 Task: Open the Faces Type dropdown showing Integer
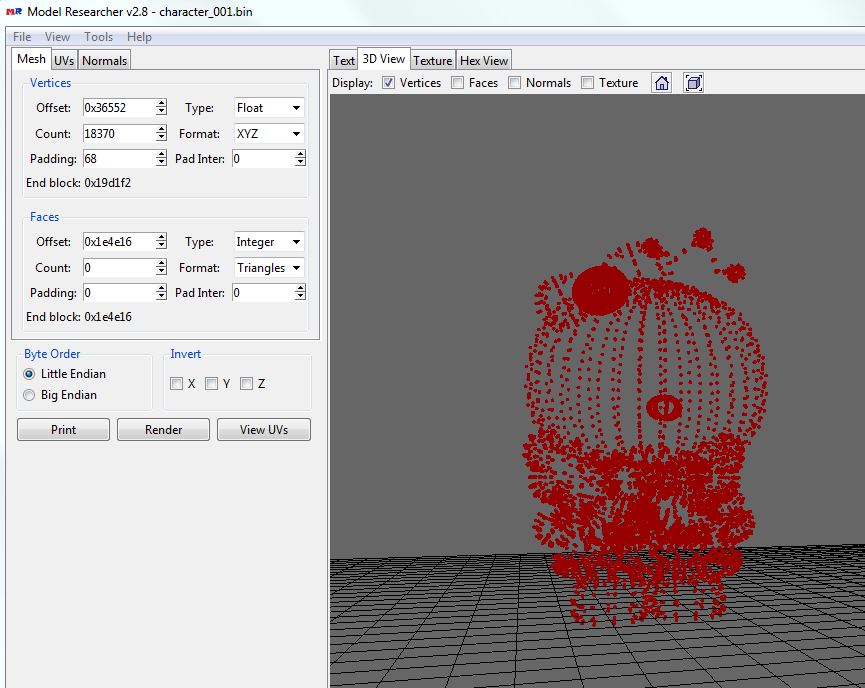[269, 242]
